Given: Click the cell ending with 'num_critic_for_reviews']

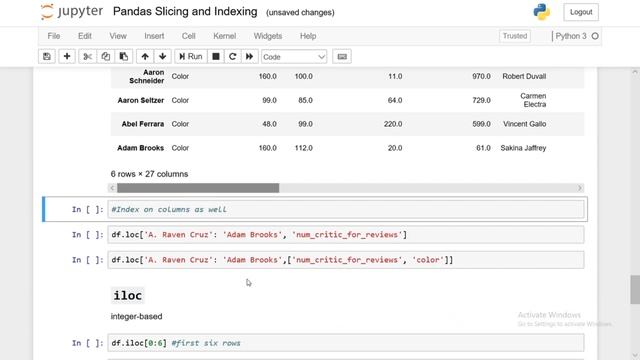Looking at the screenshot, I should tap(346, 235).
